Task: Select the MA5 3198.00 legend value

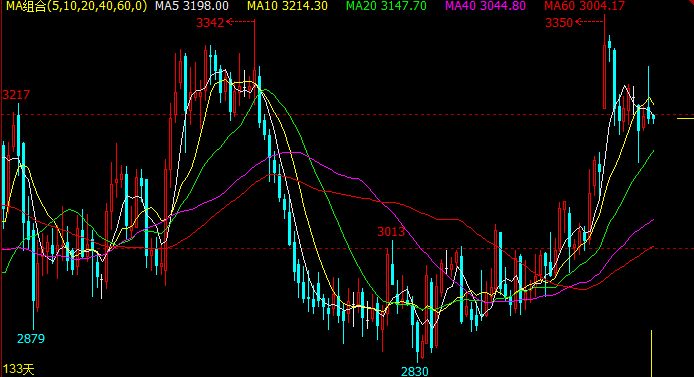Action: pos(192,6)
